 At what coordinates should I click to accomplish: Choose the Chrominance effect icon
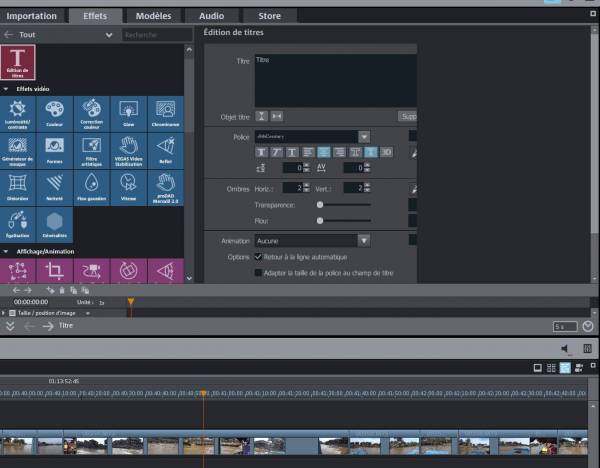tap(165, 111)
